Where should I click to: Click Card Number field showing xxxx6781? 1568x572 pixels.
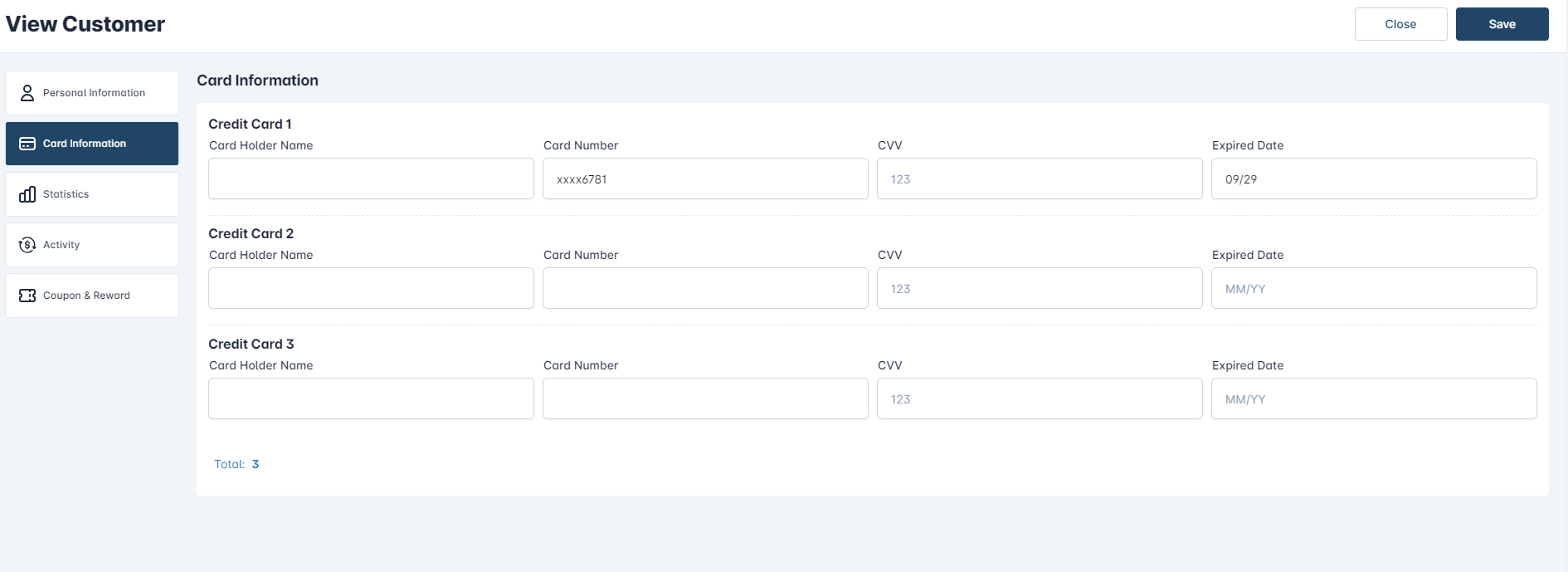pyautogui.click(x=705, y=178)
